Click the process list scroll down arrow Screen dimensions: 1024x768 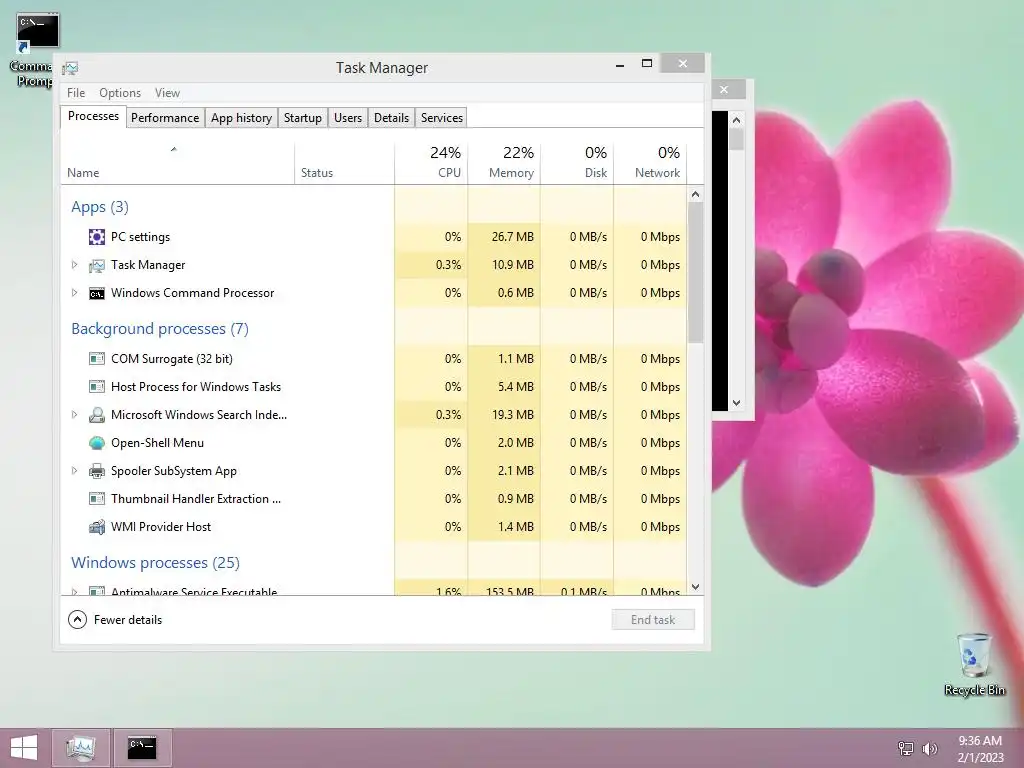click(696, 587)
